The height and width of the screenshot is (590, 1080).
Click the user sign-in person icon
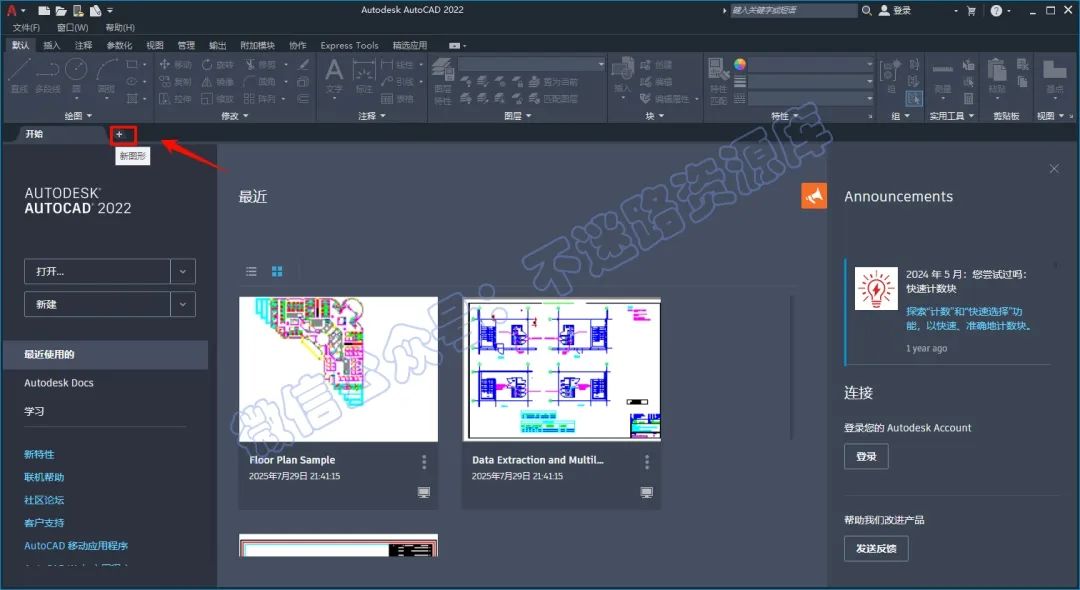pos(884,10)
